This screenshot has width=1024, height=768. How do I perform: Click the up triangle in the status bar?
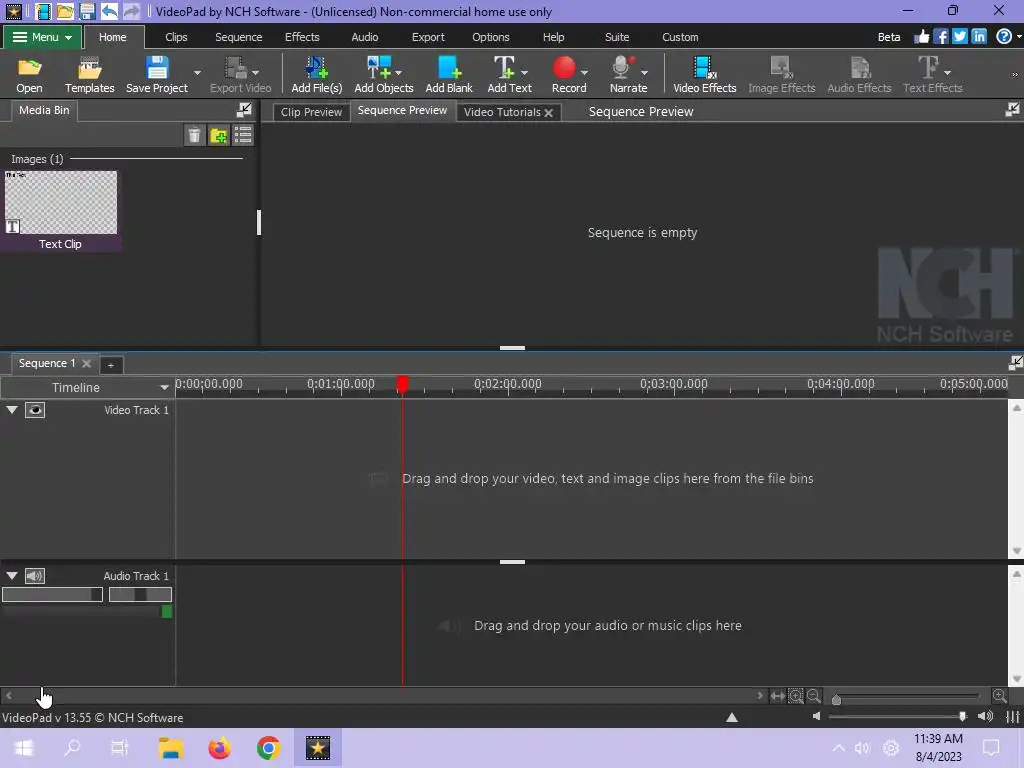click(x=732, y=718)
